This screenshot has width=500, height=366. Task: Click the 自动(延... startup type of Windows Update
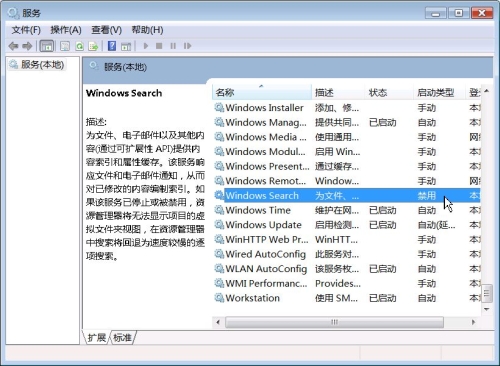tap(436, 225)
